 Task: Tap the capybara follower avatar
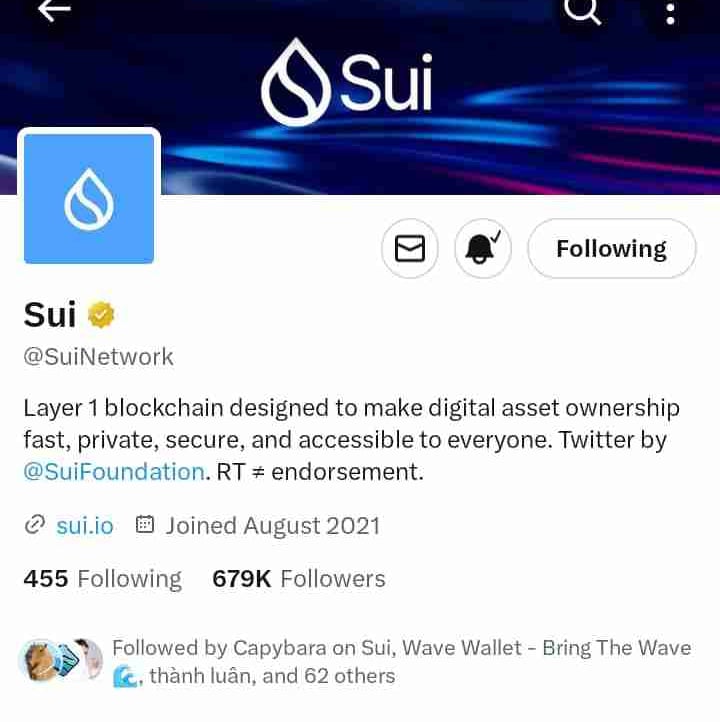41,660
